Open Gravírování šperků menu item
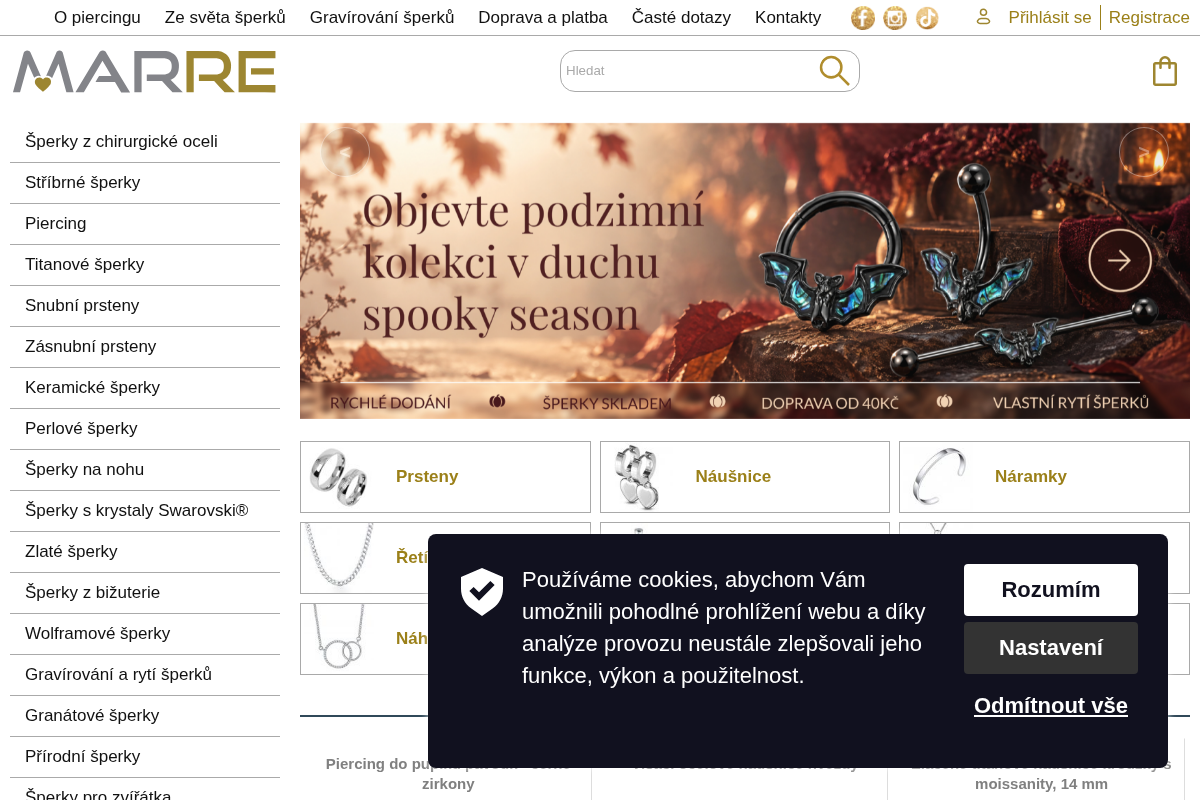 [x=382, y=17]
